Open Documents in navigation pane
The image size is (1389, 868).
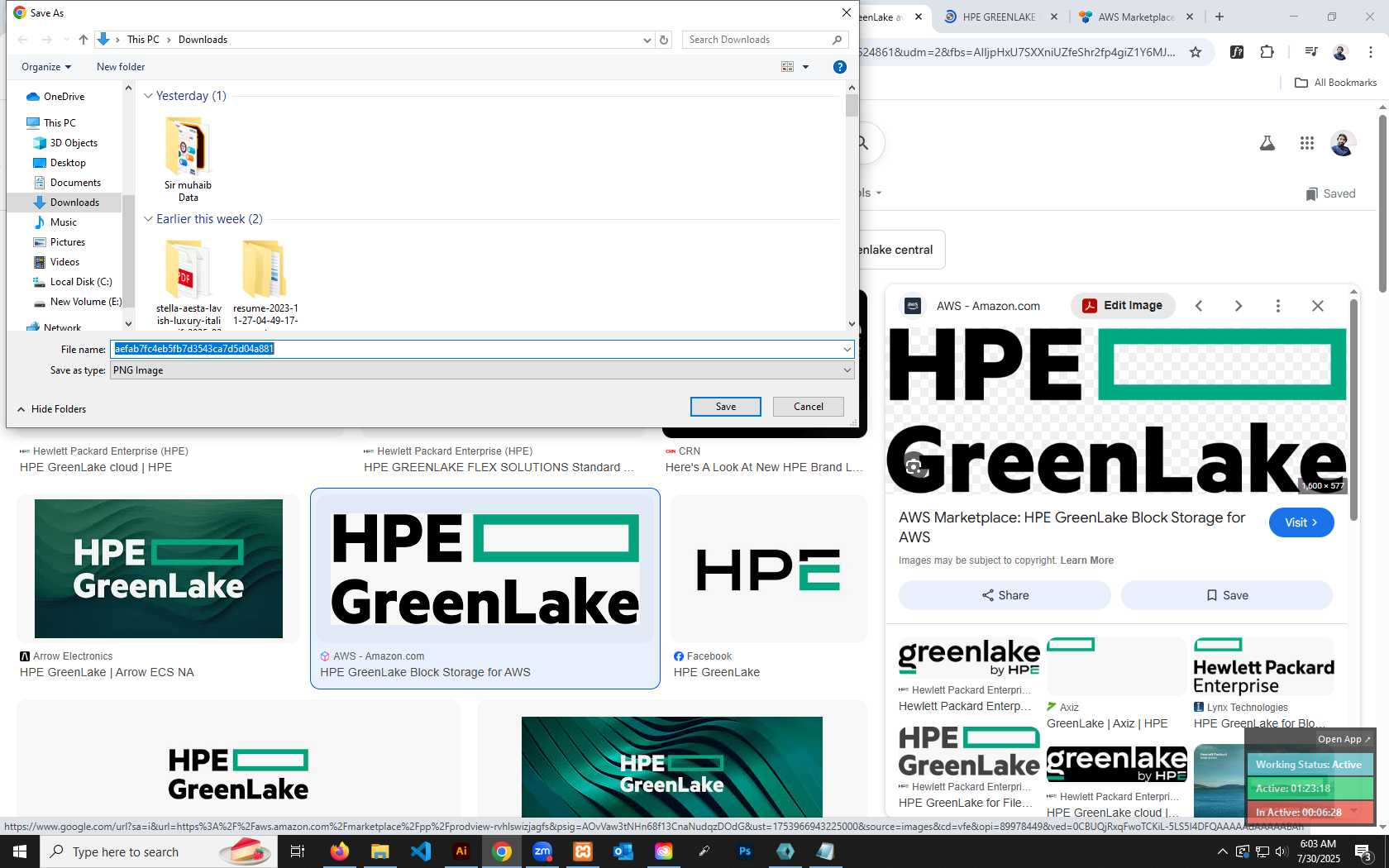(x=75, y=183)
